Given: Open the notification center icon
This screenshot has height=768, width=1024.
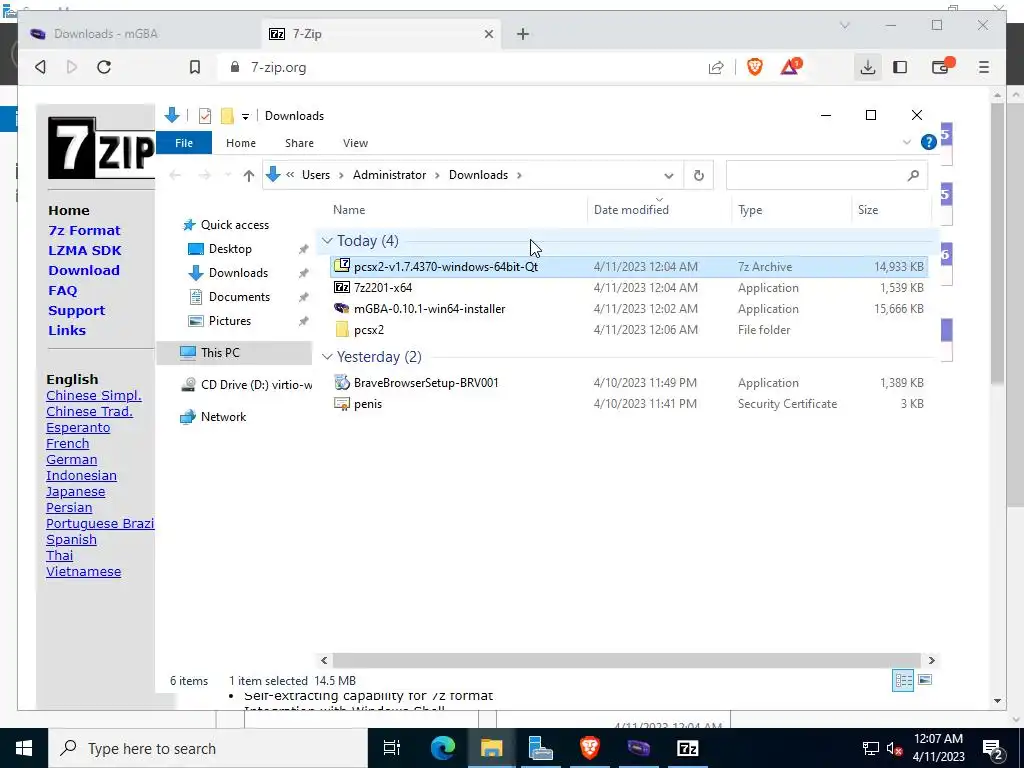Looking at the screenshot, I should (993, 748).
